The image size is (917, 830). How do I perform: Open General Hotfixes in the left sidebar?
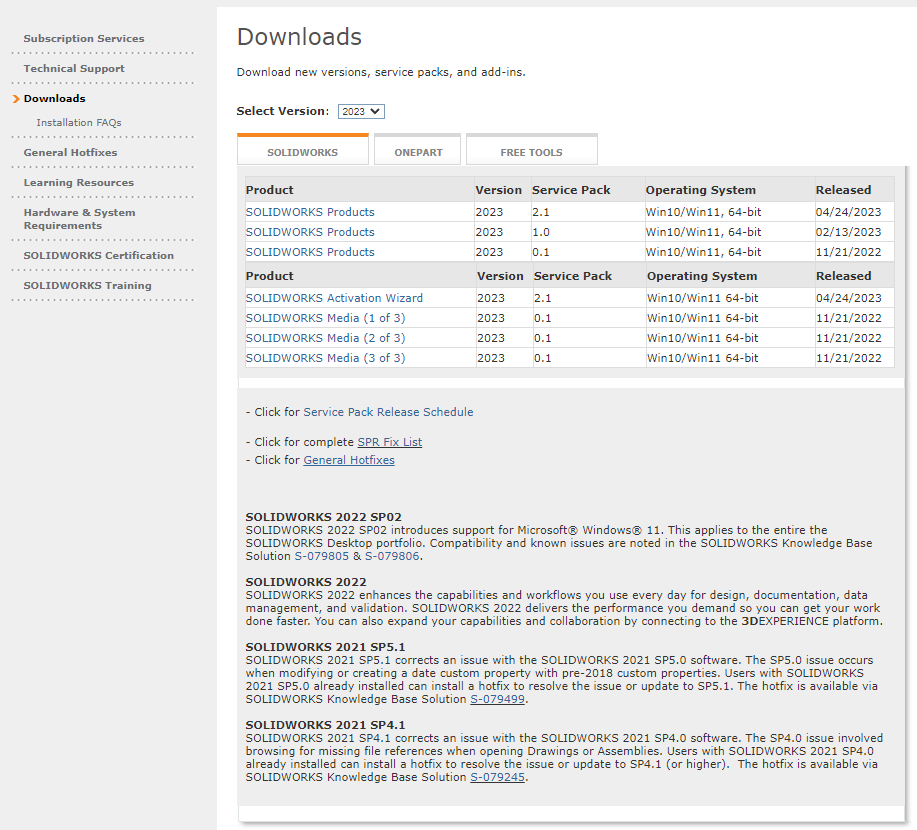(x=70, y=153)
